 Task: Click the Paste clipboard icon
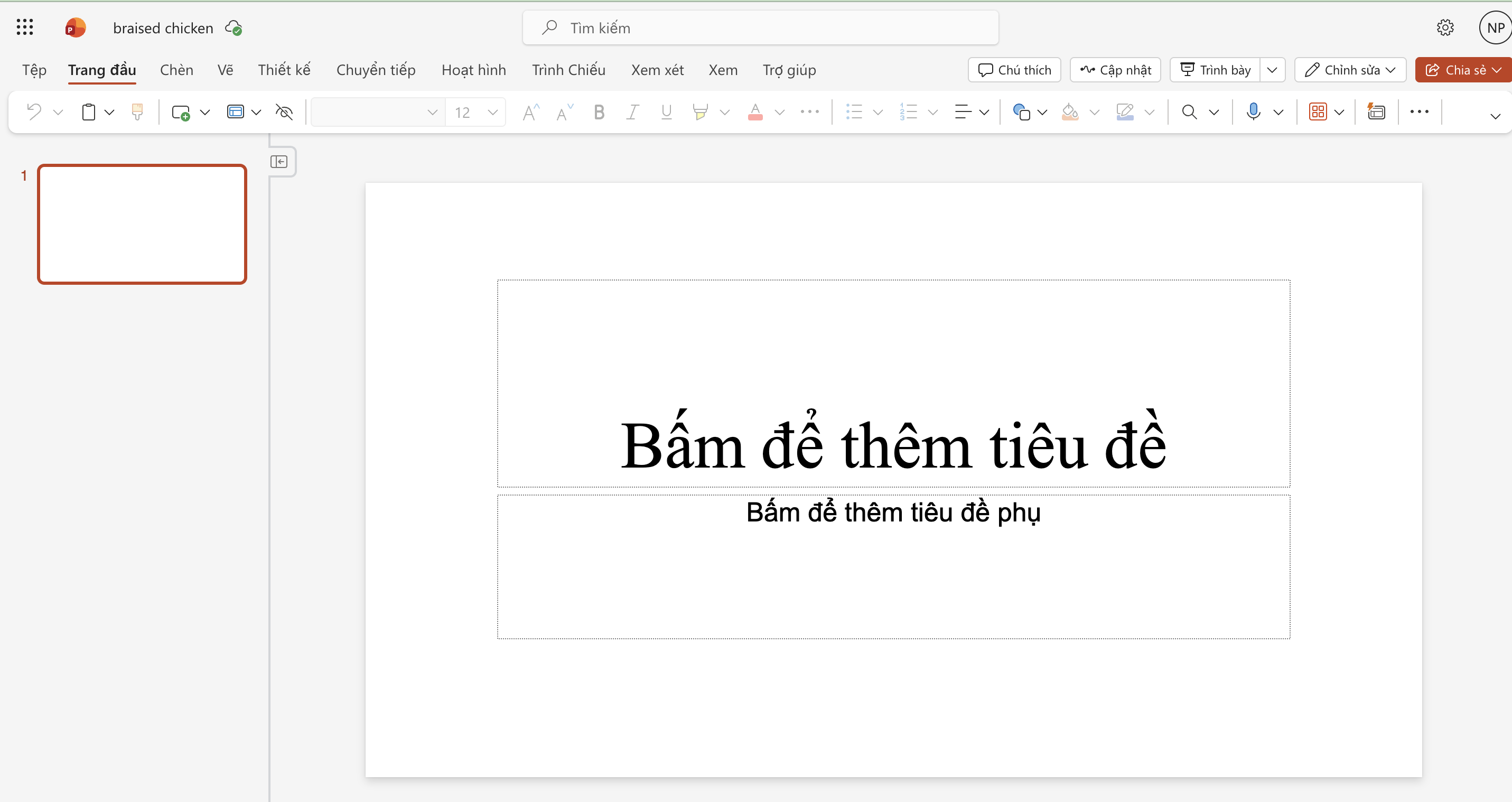coord(89,111)
